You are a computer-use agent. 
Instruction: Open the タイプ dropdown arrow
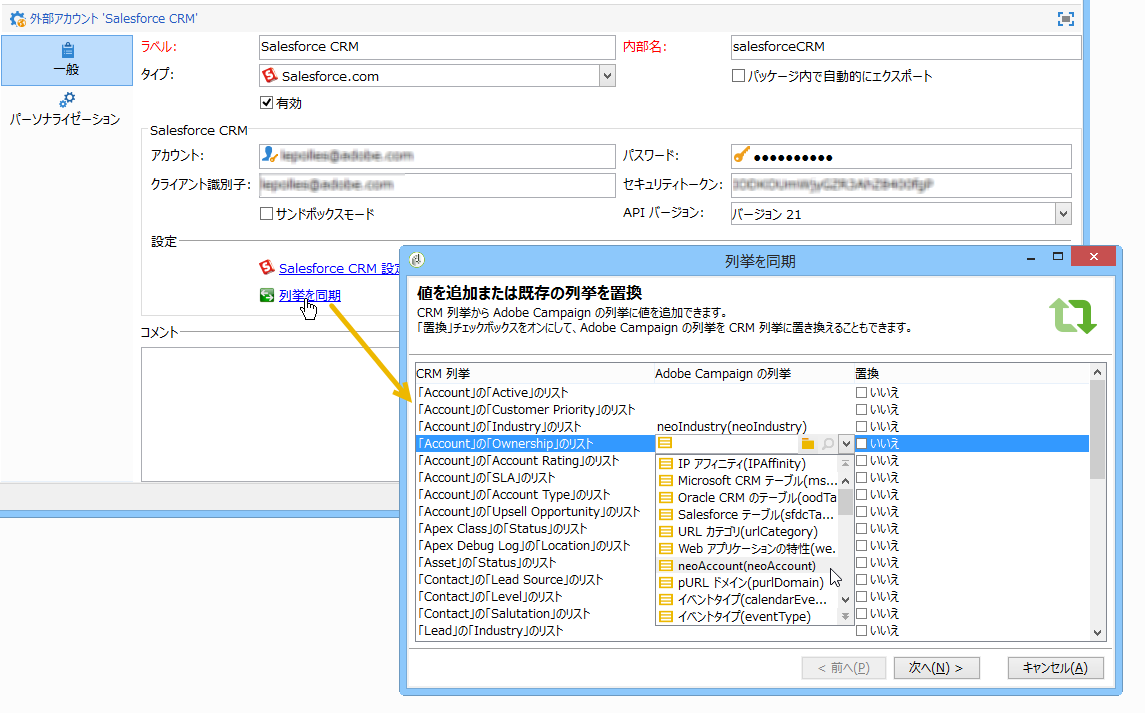click(607, 75)
